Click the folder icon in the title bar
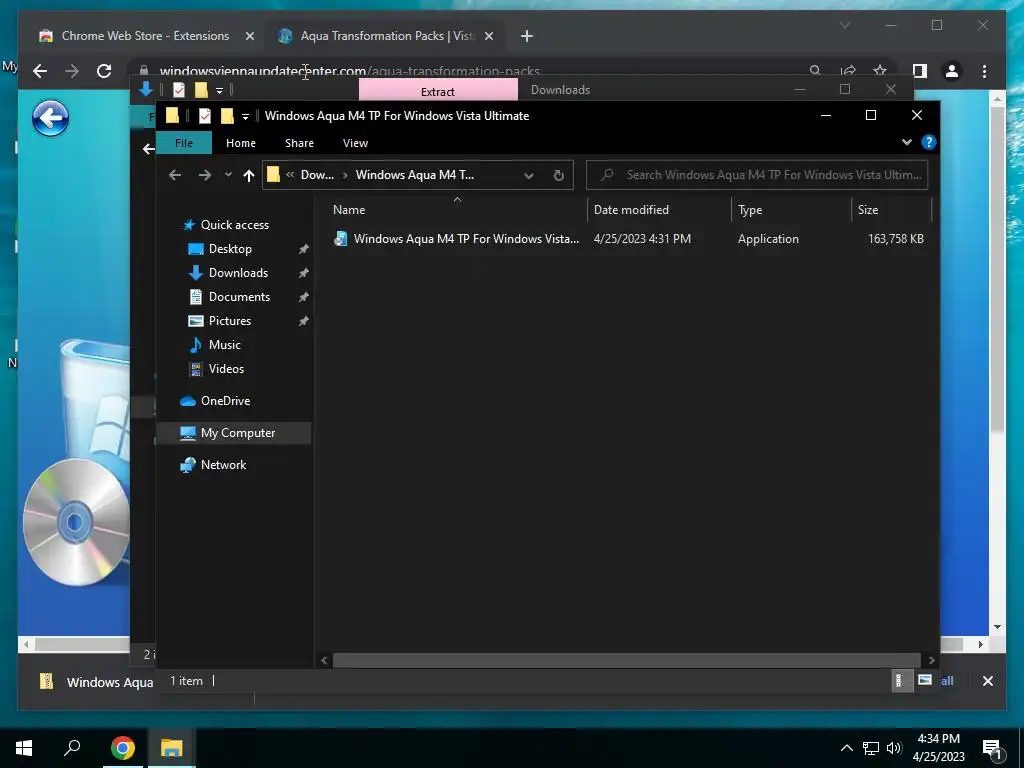This screenshot has height=768, width=1024. click(x=172, y=116)
